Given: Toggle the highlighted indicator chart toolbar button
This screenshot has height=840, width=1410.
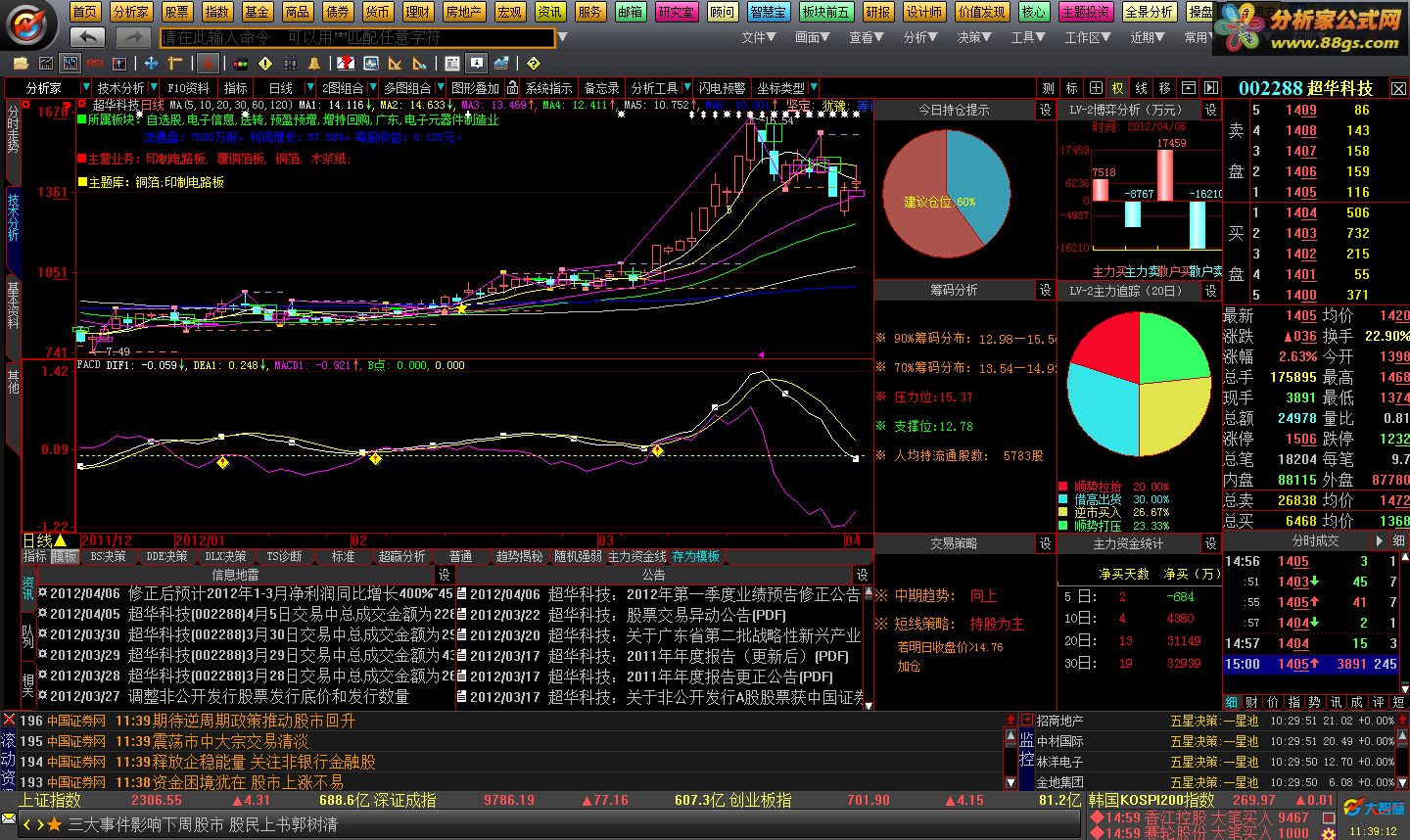Looking at the screenshot, I should pos(70,63).
